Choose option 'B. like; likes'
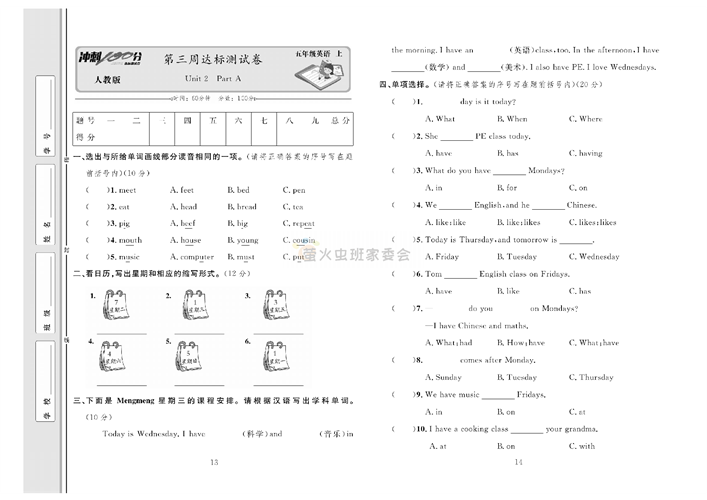The width and height of the screenshot is (707, 500). click(519, 222)
